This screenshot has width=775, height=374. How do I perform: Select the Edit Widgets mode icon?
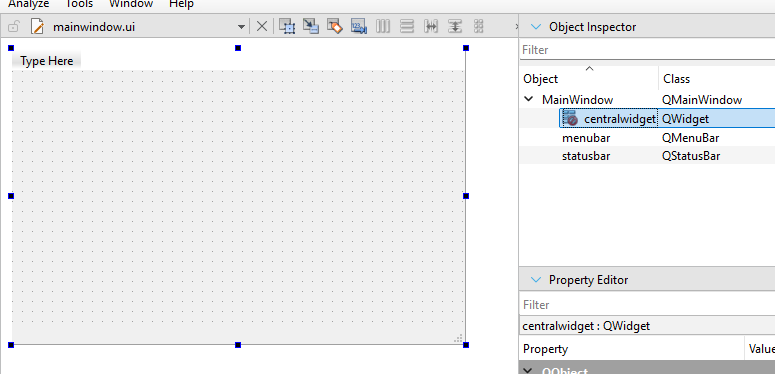point(287,26)
